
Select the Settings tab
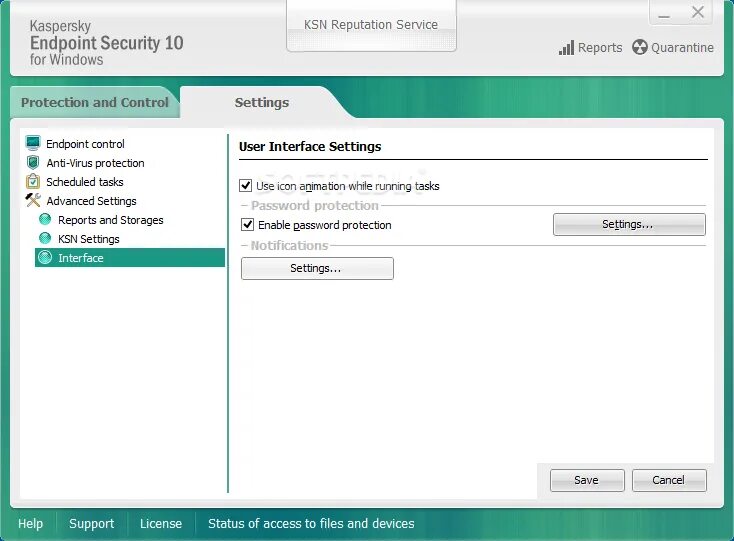coord(262,102)
